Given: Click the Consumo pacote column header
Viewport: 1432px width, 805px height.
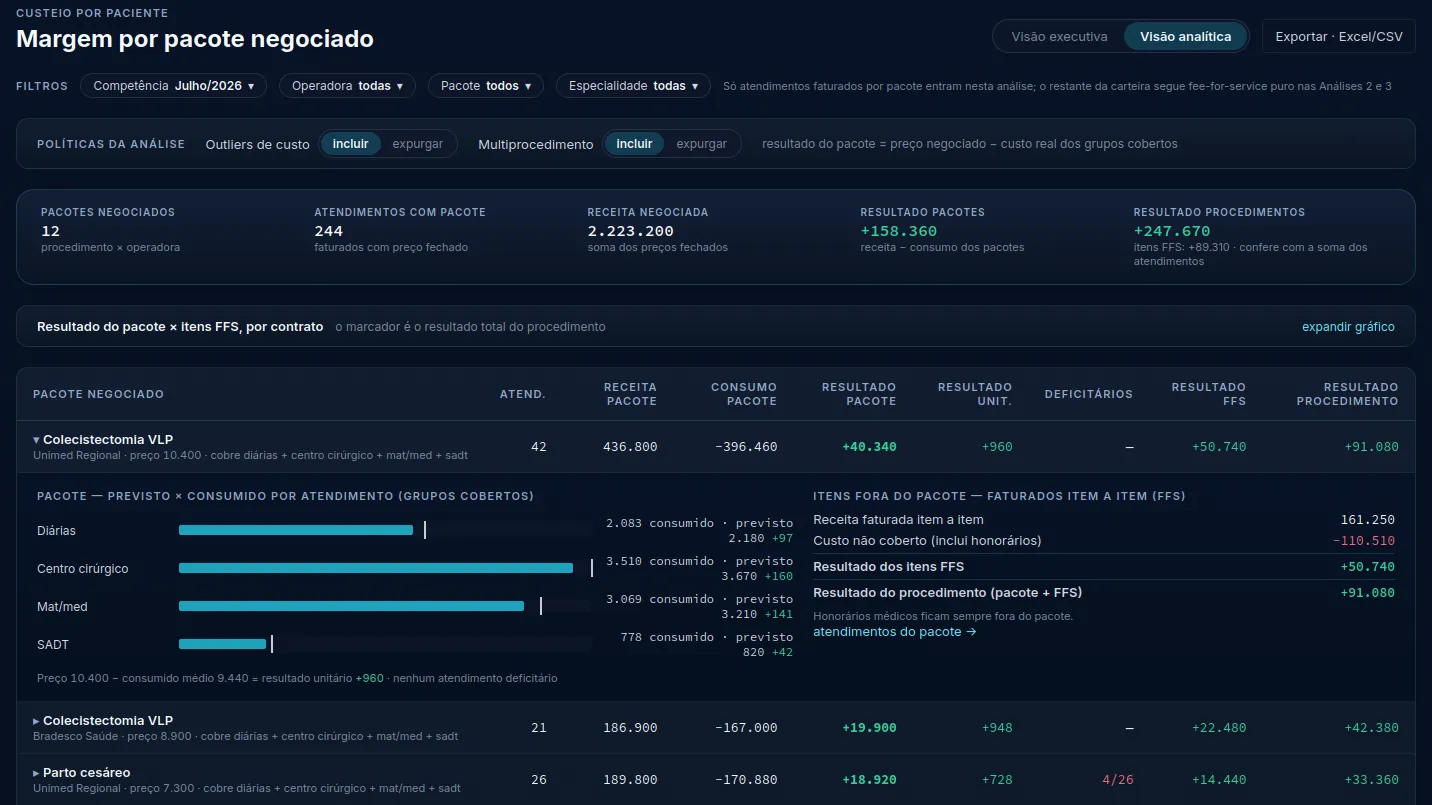Looking at the screenshot, I should pyautogui.click(x=744, y=394).
